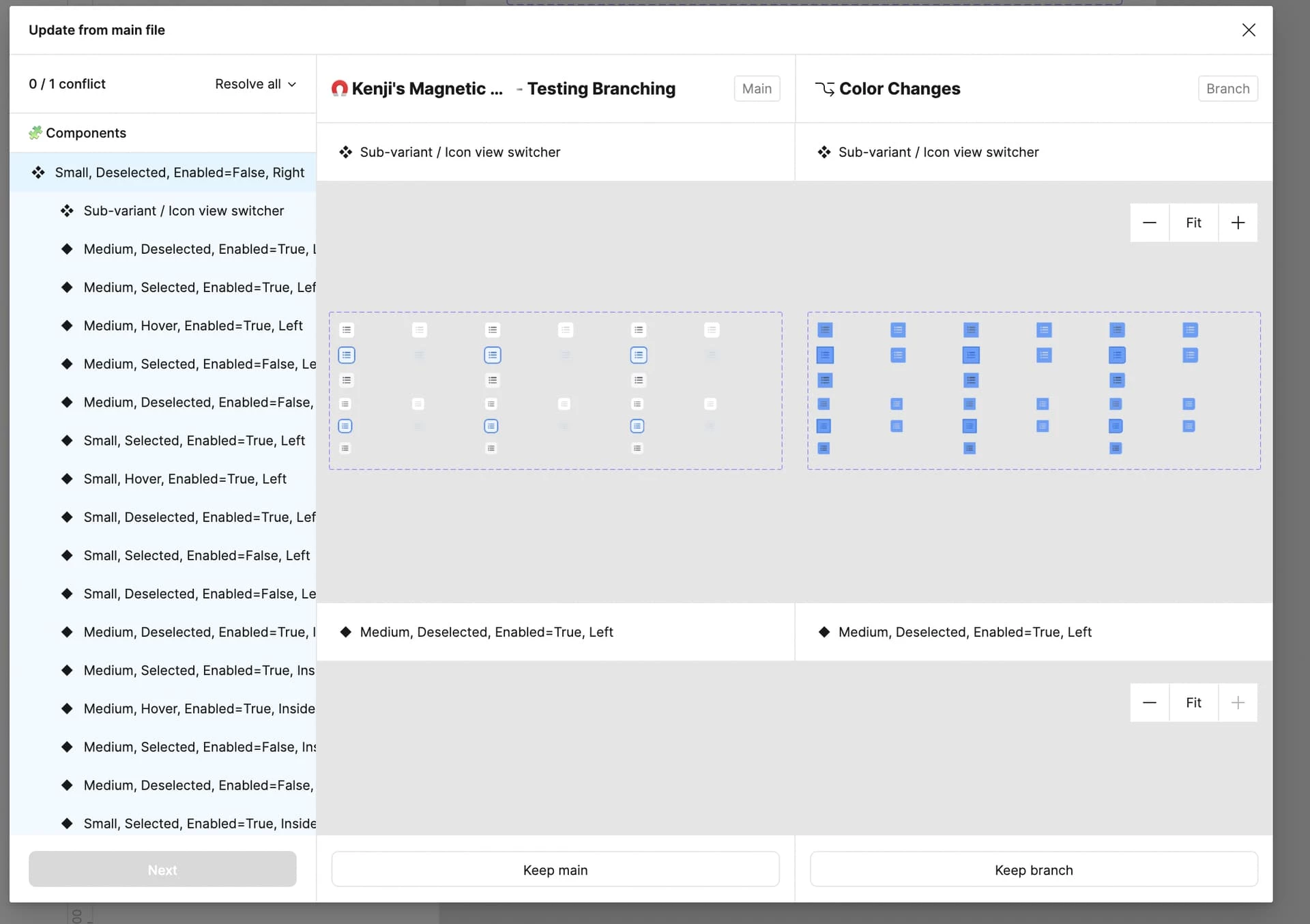Click Keep main button
The image size is (1310, 924).
[555, 869]
